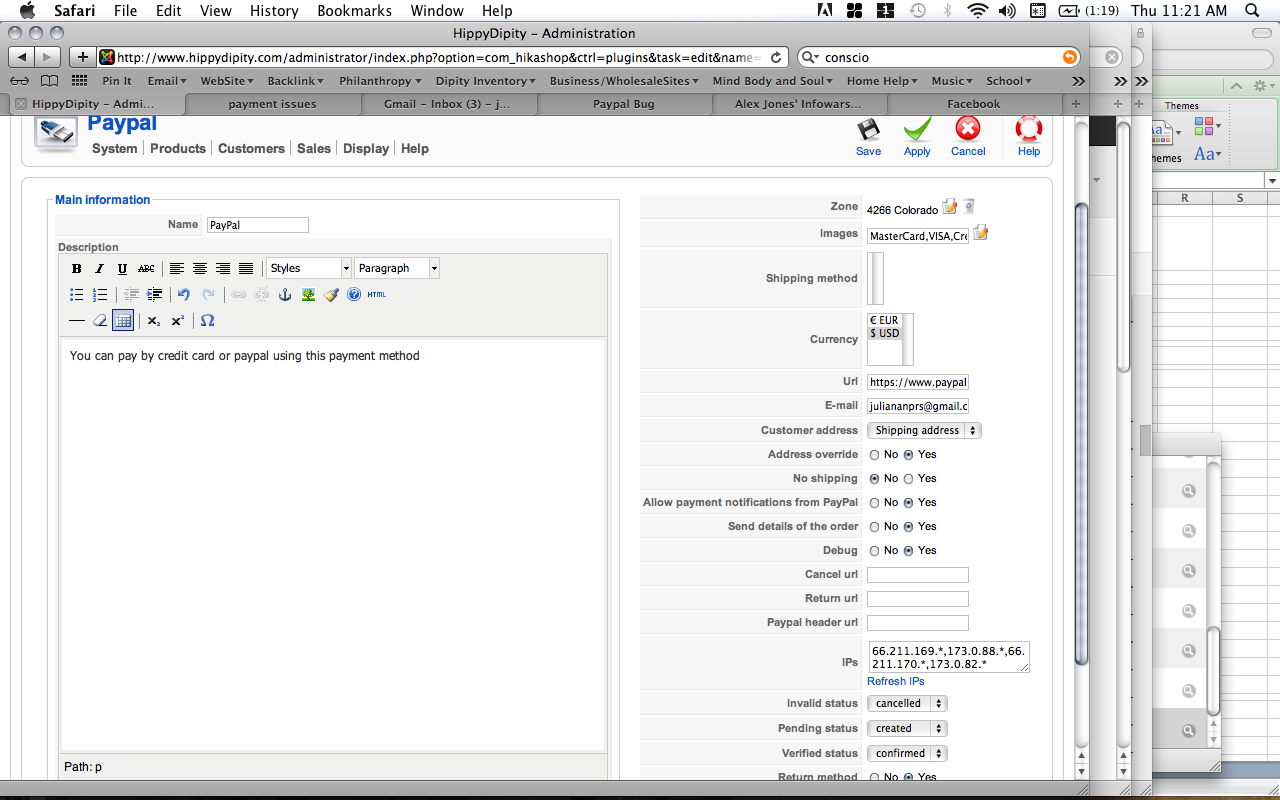Image resolution: width=1280 pixels, height=800 pixels.
Task: Toggle italic formatting in the editor
Action: [x=100, y=268]
